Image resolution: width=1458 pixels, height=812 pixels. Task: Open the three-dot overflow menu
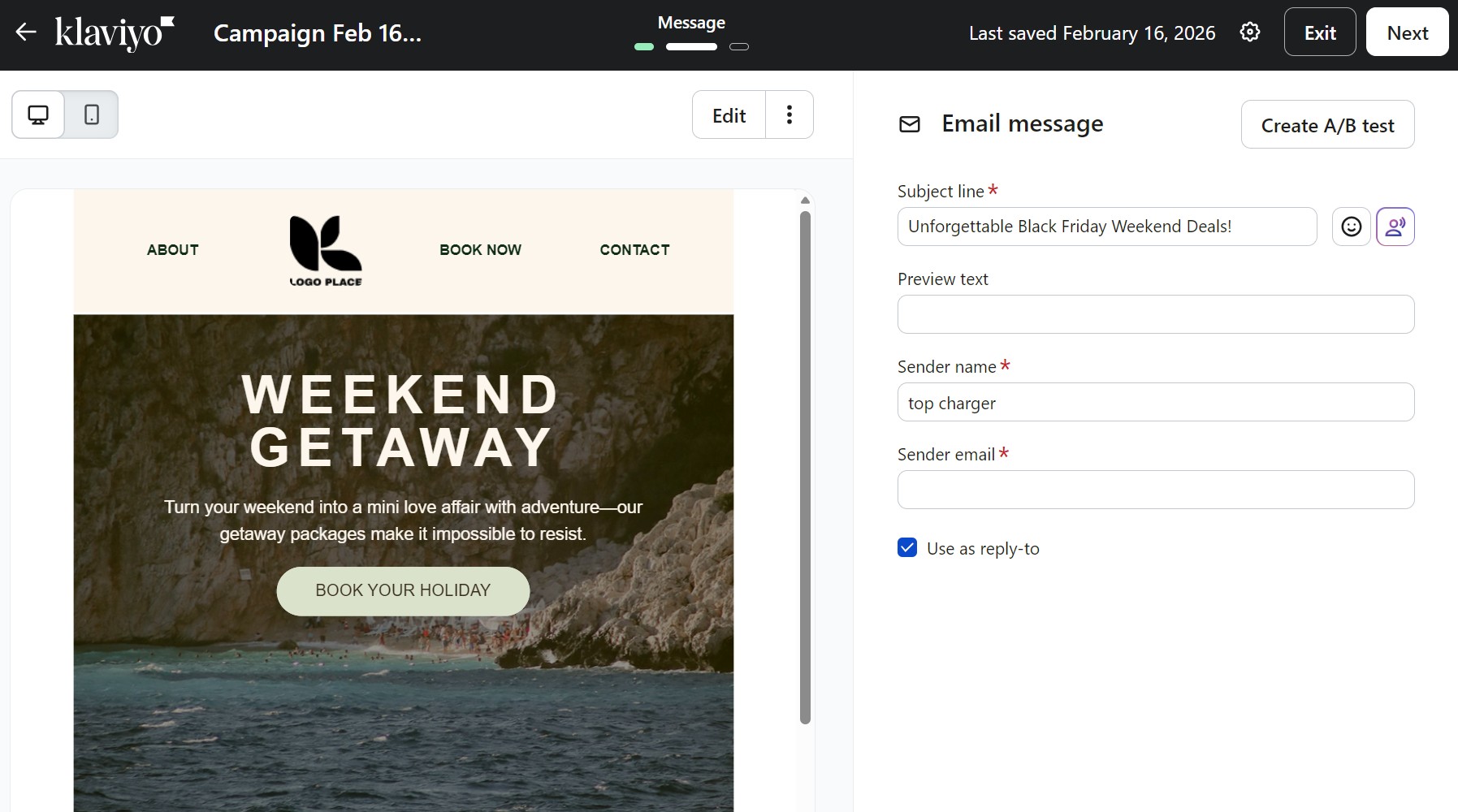pos(789,114)
